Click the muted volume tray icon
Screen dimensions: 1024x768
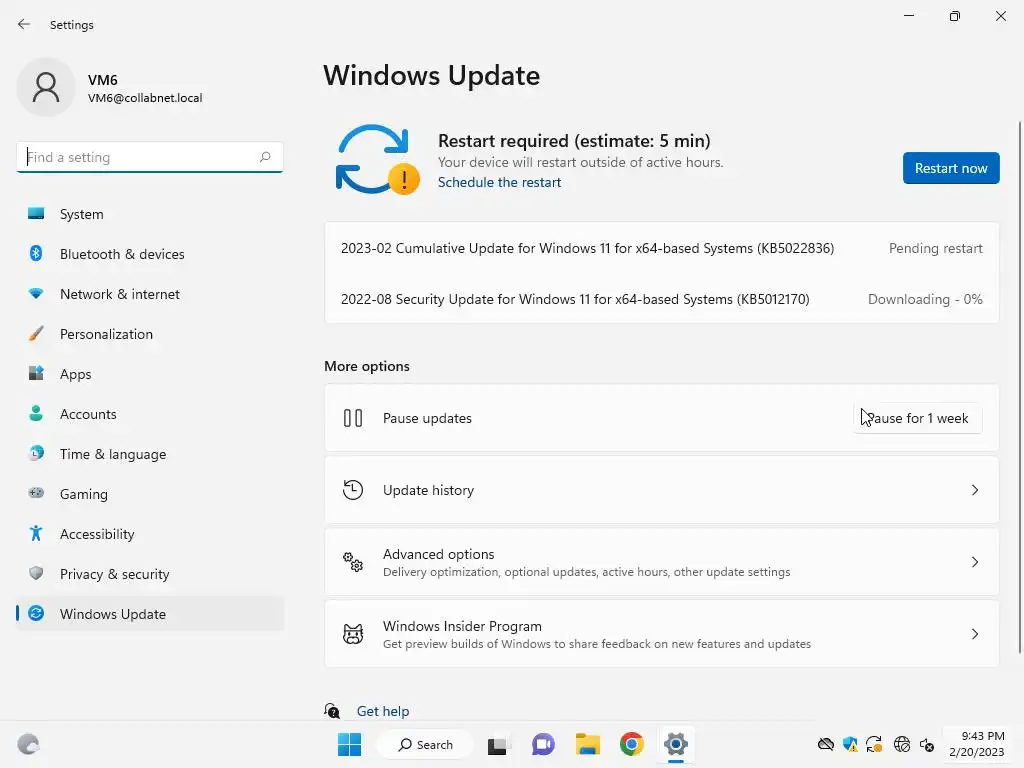[x=927, y=744]
